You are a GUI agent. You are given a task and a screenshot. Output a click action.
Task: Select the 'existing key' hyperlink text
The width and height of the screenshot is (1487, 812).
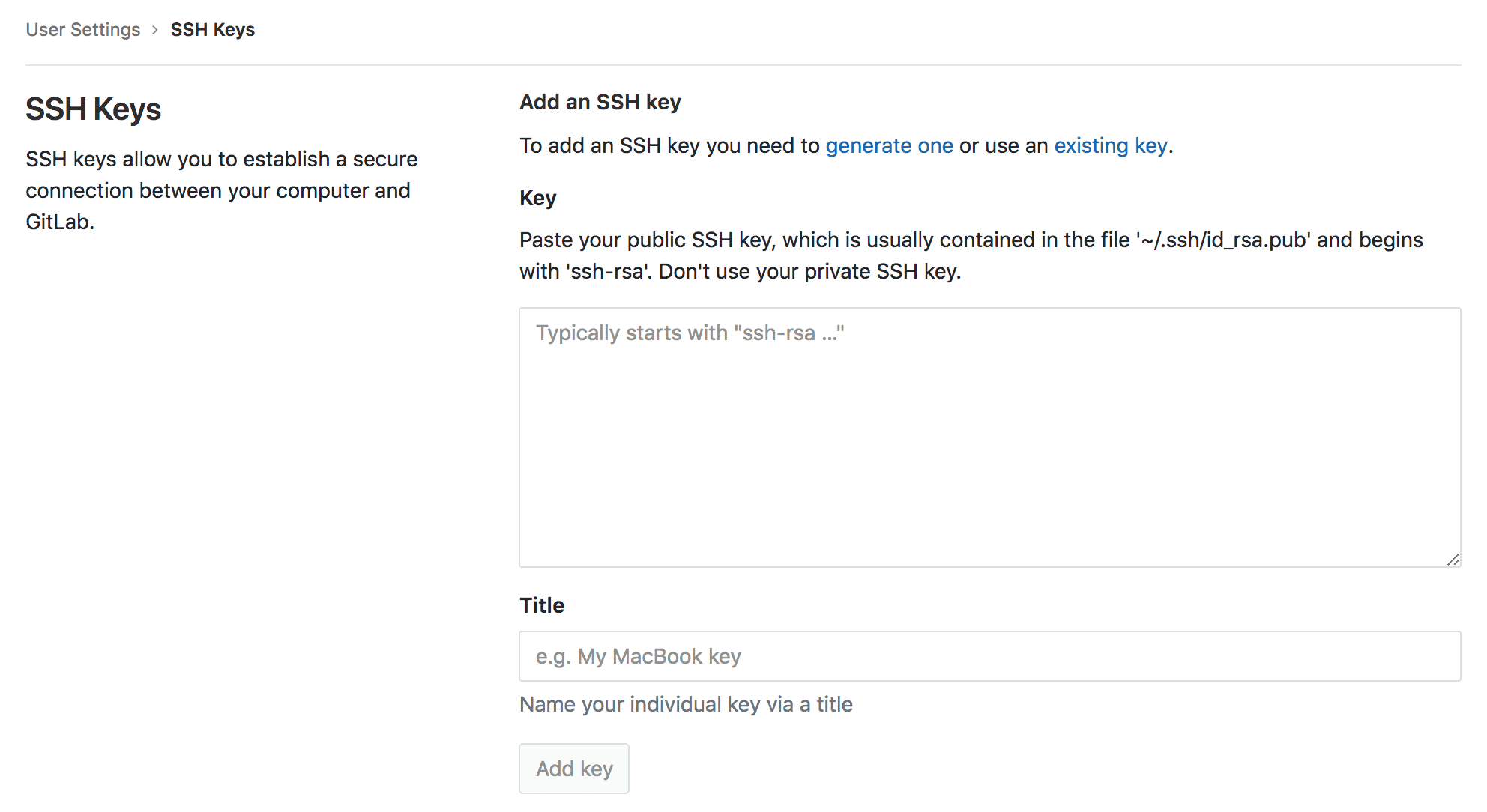click(1110, 145)
